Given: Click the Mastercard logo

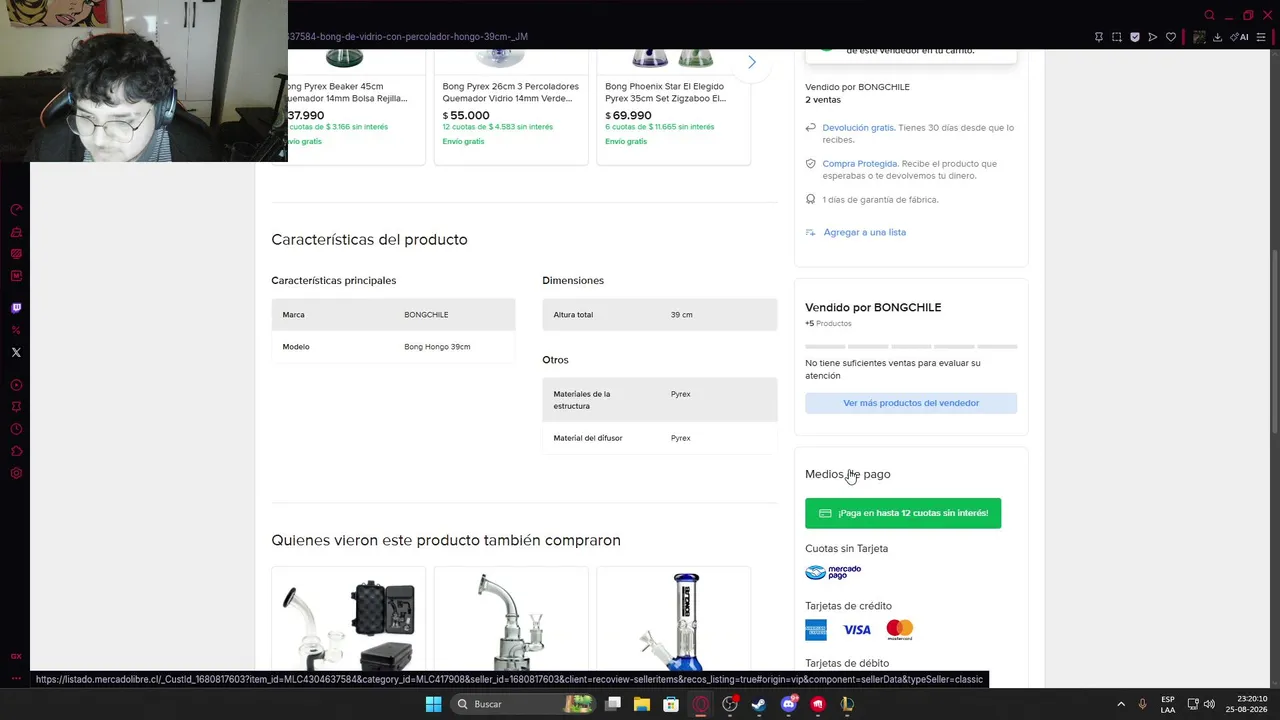Looking at the screenshot, I should click(x=900, y=629).
